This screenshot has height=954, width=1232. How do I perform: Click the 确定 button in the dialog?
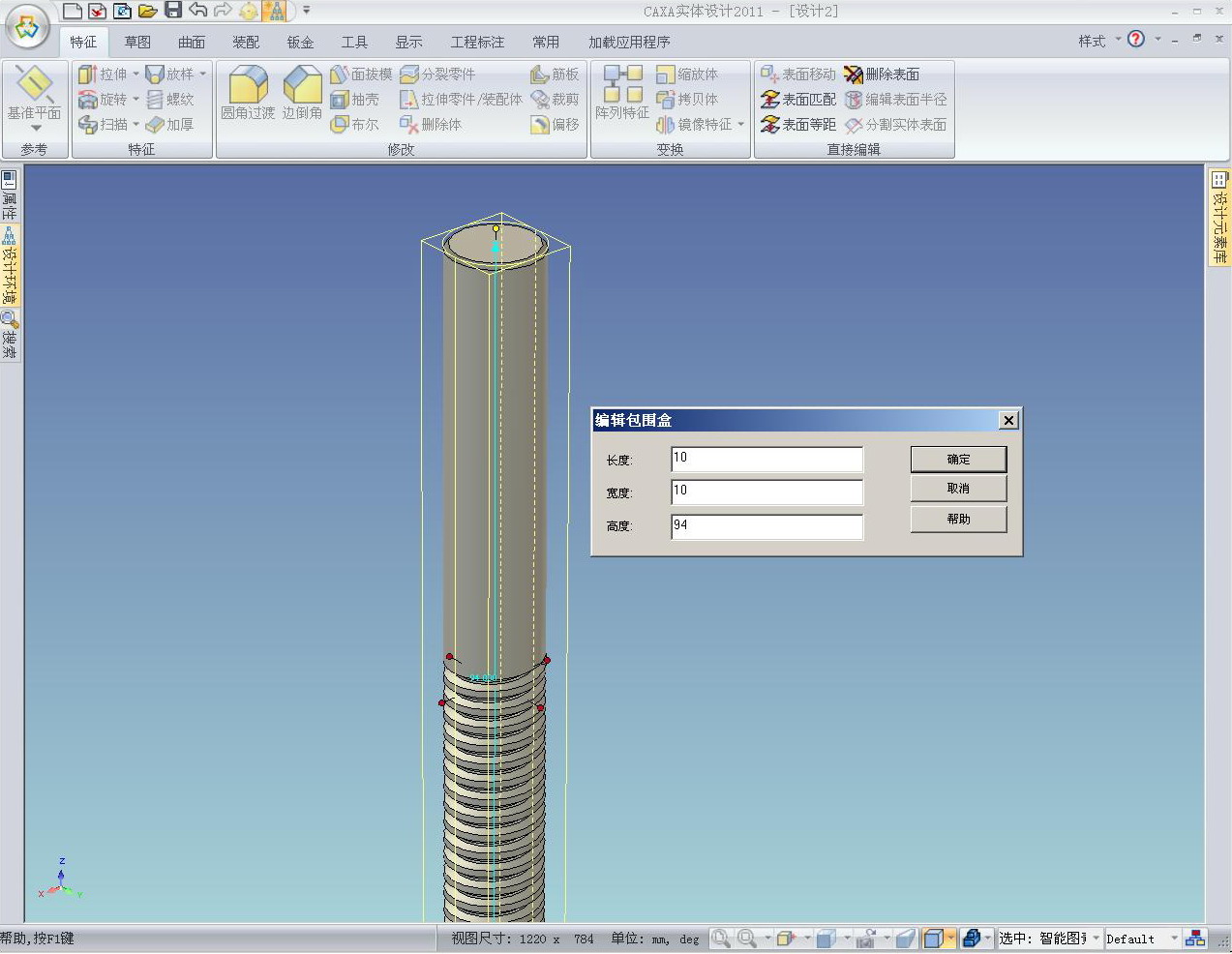(958, 460)
